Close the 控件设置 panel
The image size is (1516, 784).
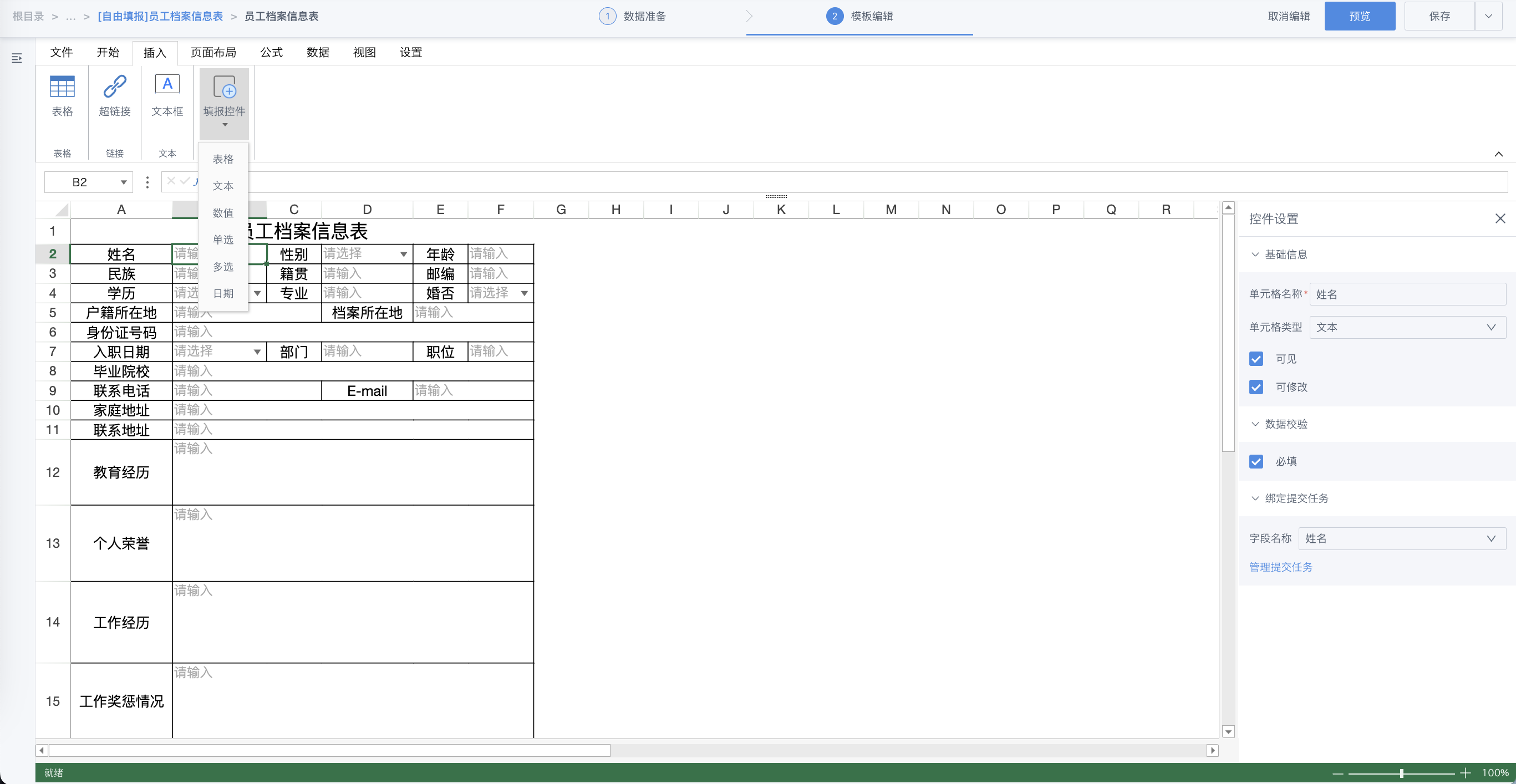[1499, 219]
